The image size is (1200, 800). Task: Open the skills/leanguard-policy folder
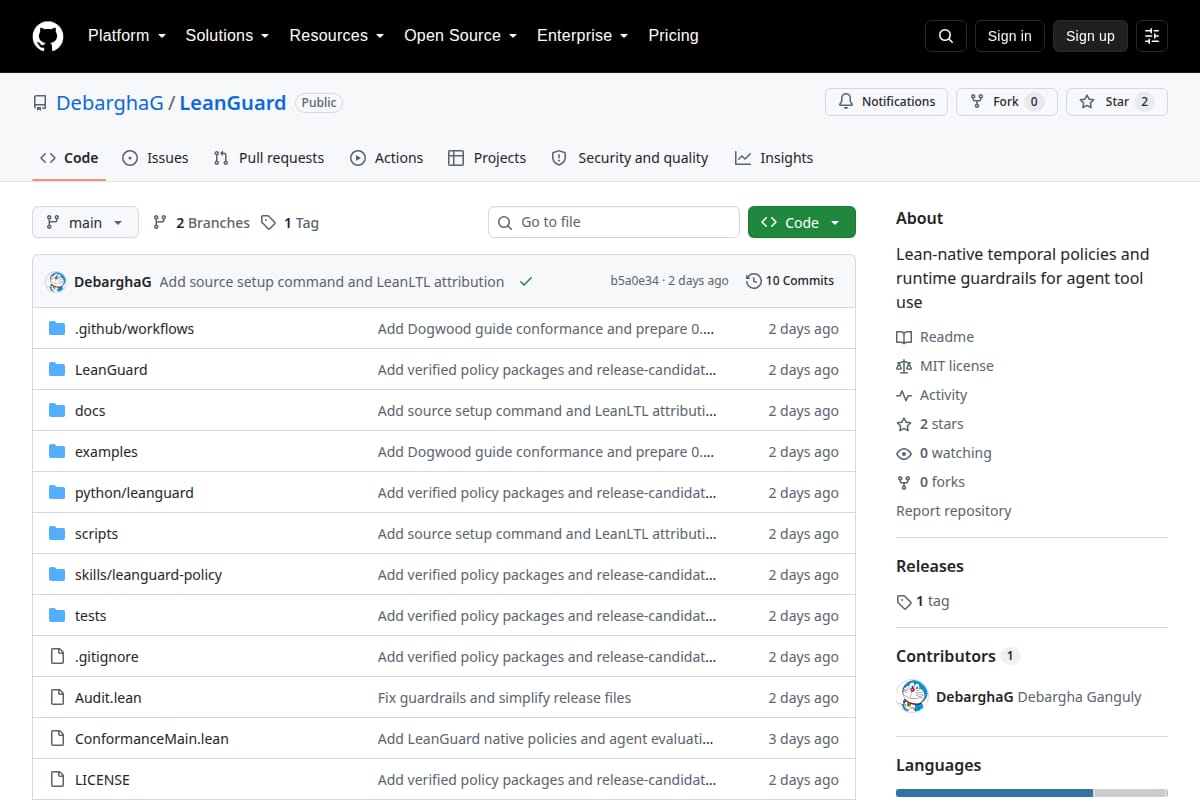148,575
